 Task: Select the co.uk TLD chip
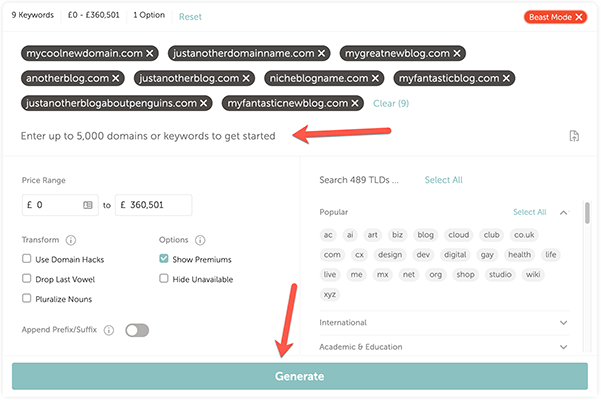tap(524, 235)
